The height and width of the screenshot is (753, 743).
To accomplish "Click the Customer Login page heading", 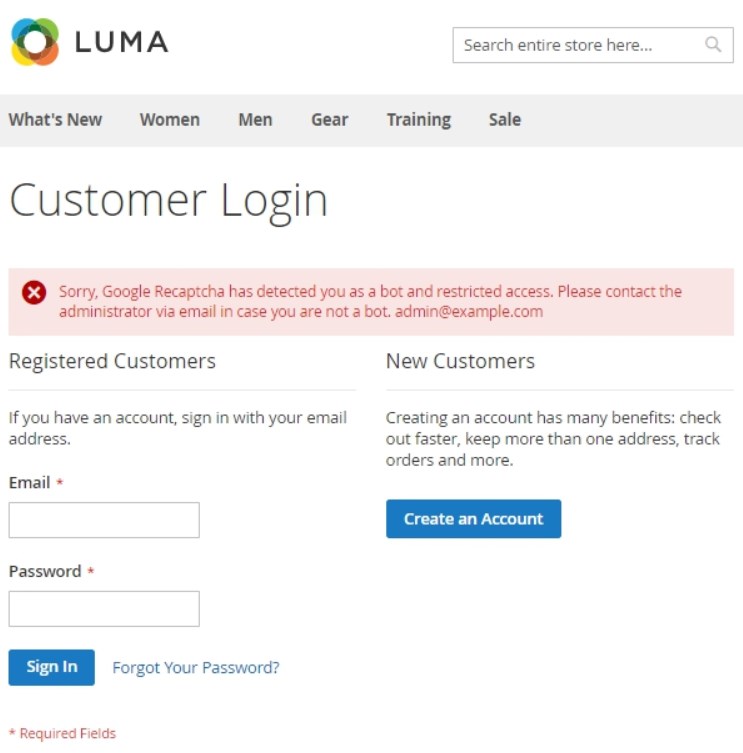I will point(168,201).
